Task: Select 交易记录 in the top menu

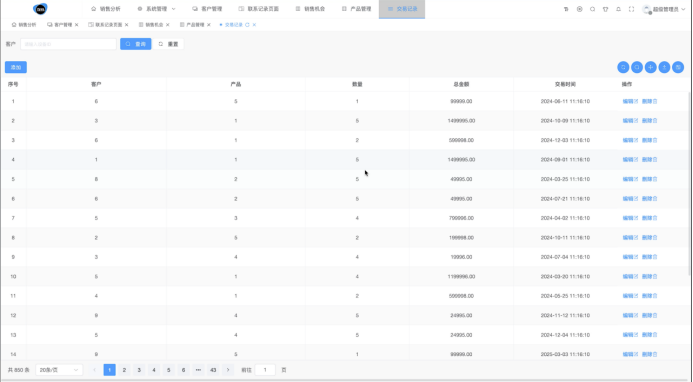Action: [x=402, y=9]
